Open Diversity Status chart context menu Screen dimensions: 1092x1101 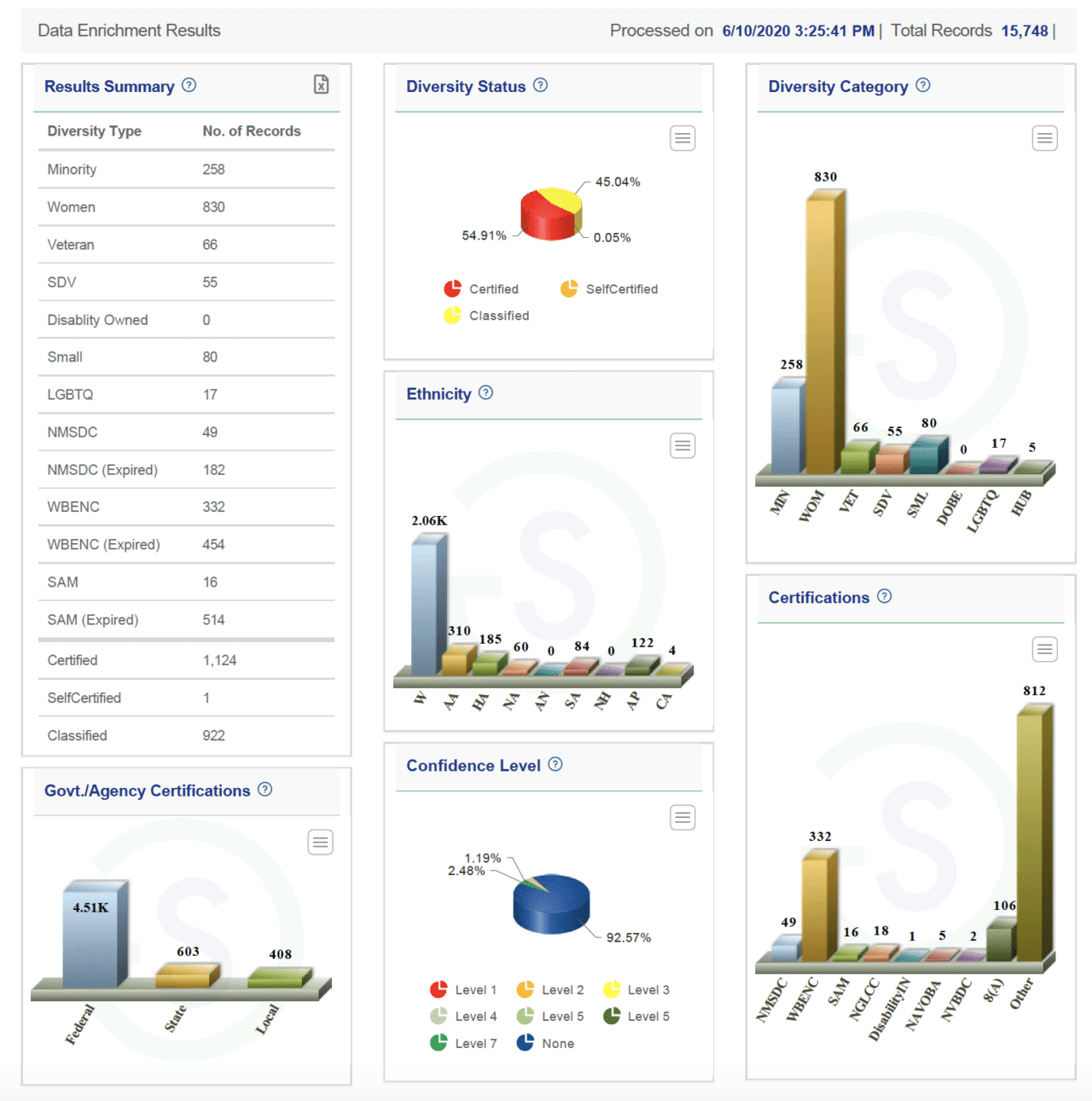point(682,138)
